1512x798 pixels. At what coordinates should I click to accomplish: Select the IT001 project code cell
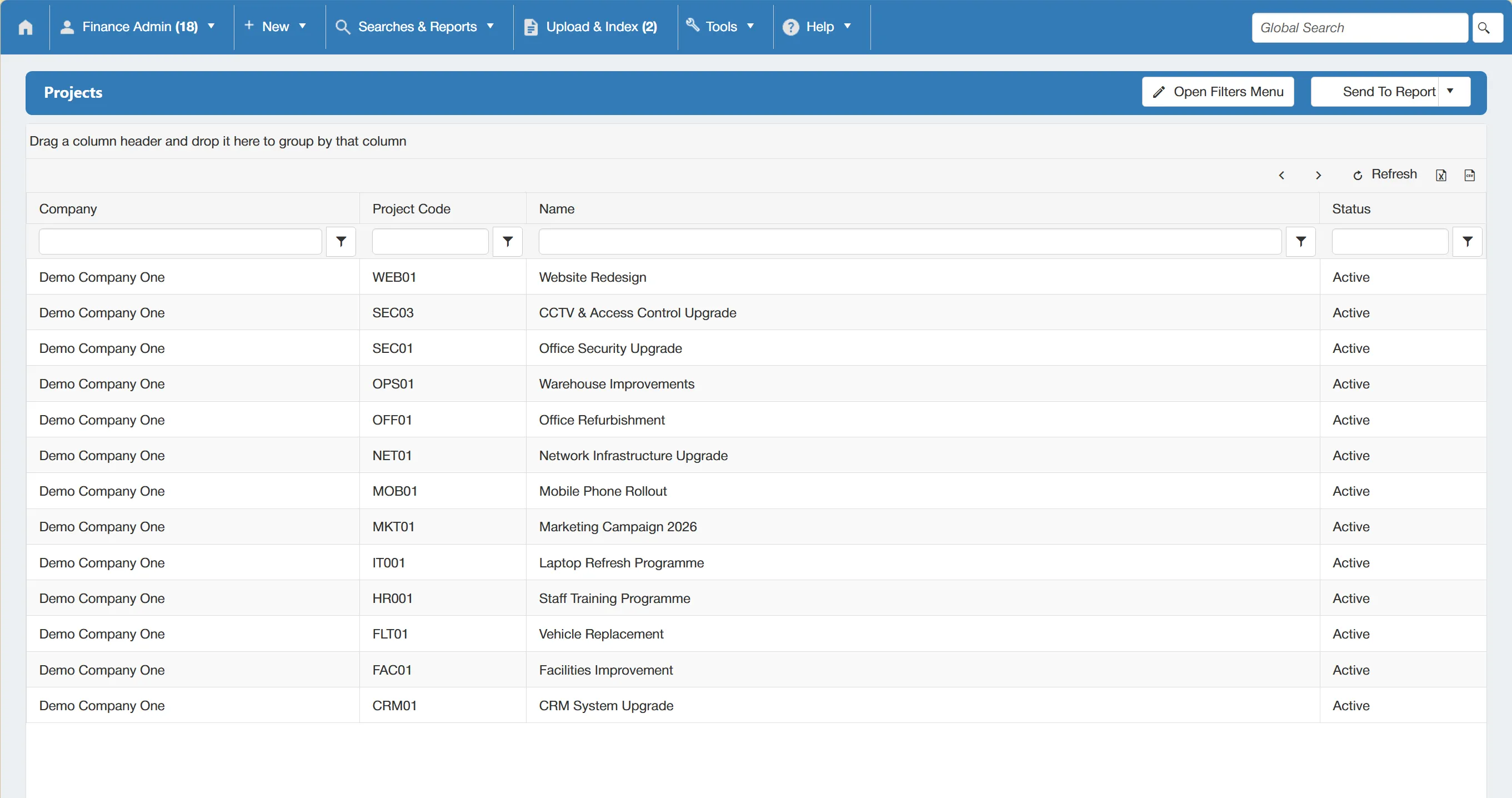[x=443, y=563]
